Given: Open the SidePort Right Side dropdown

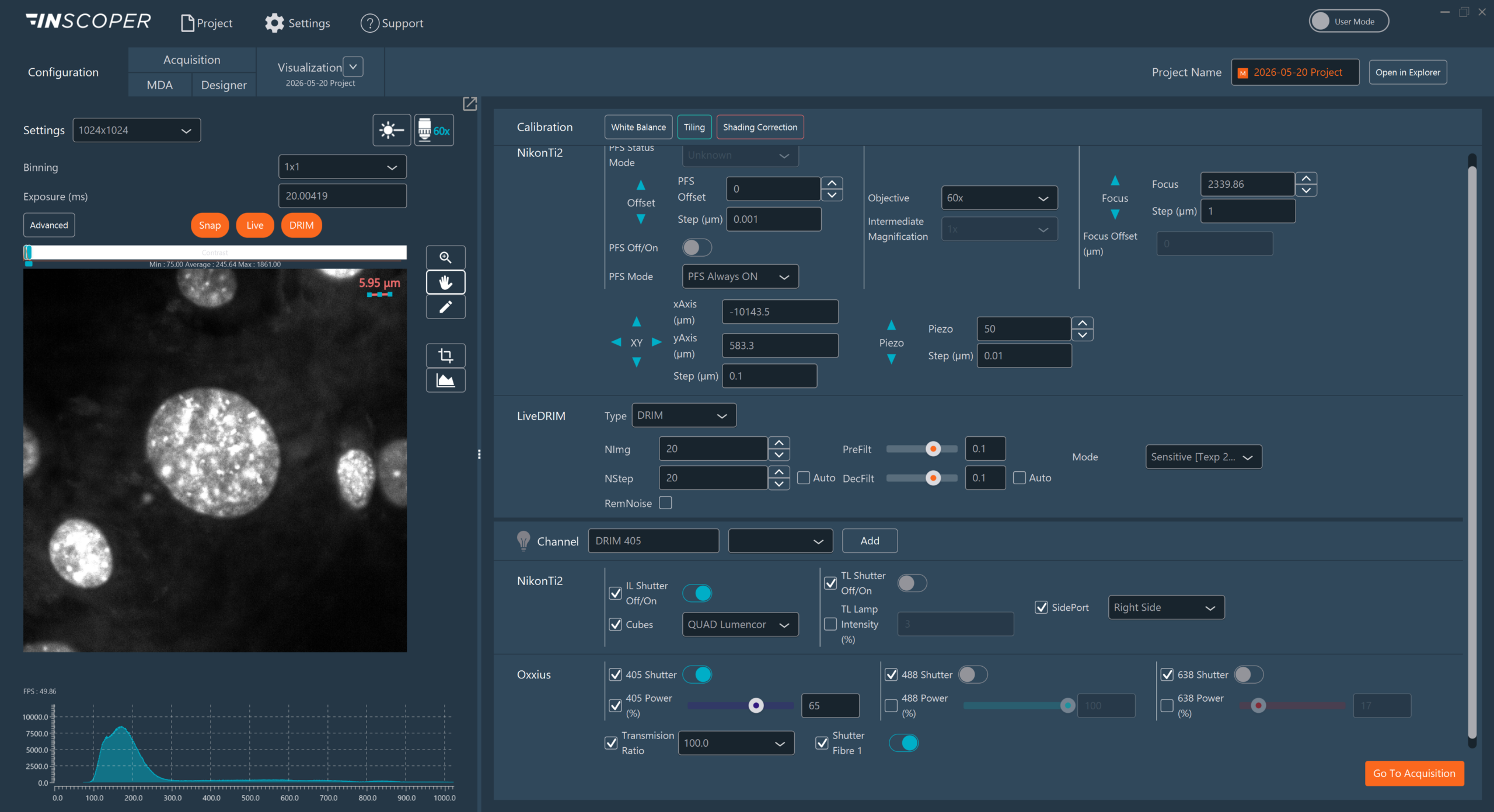Looking at the screenshot, I should click(x=1166, y=607).
